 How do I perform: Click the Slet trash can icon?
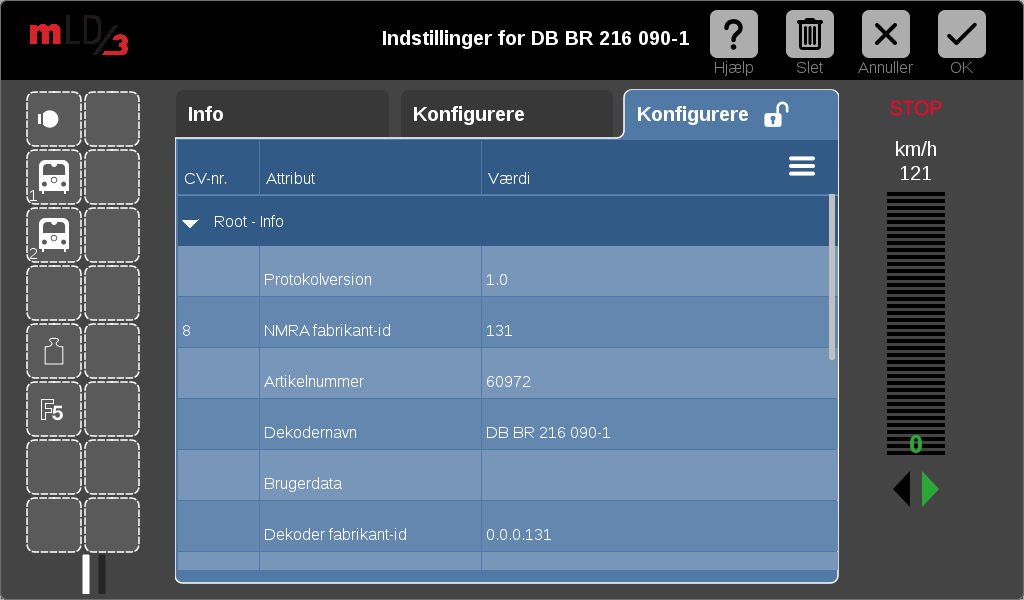809,35
